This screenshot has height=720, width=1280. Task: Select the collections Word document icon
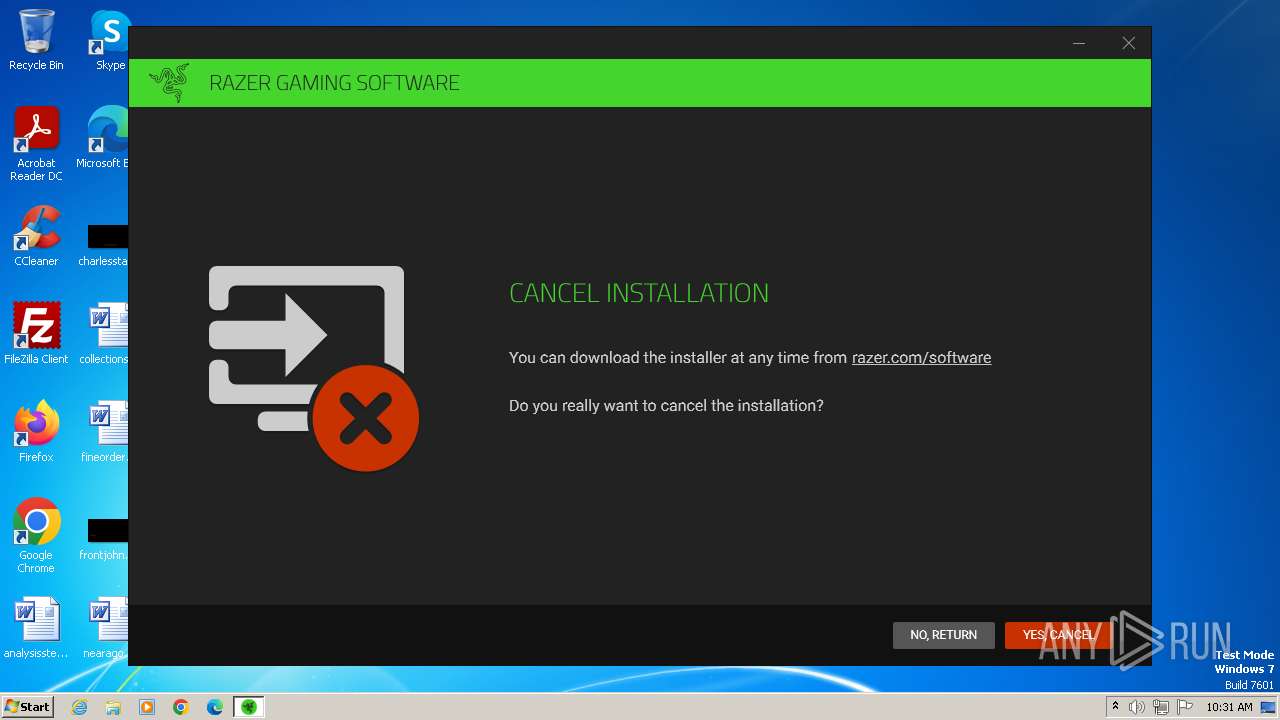(105, 334)
